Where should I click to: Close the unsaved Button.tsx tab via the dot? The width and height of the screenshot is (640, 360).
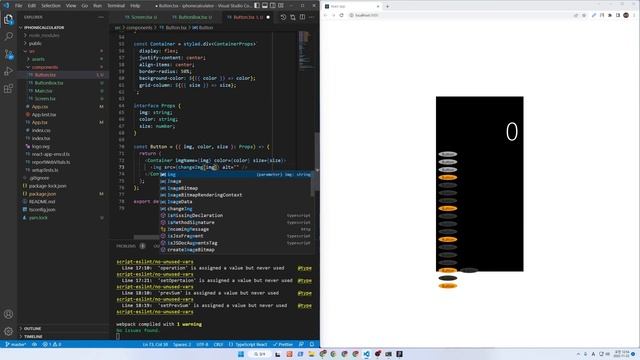[268, 17]
